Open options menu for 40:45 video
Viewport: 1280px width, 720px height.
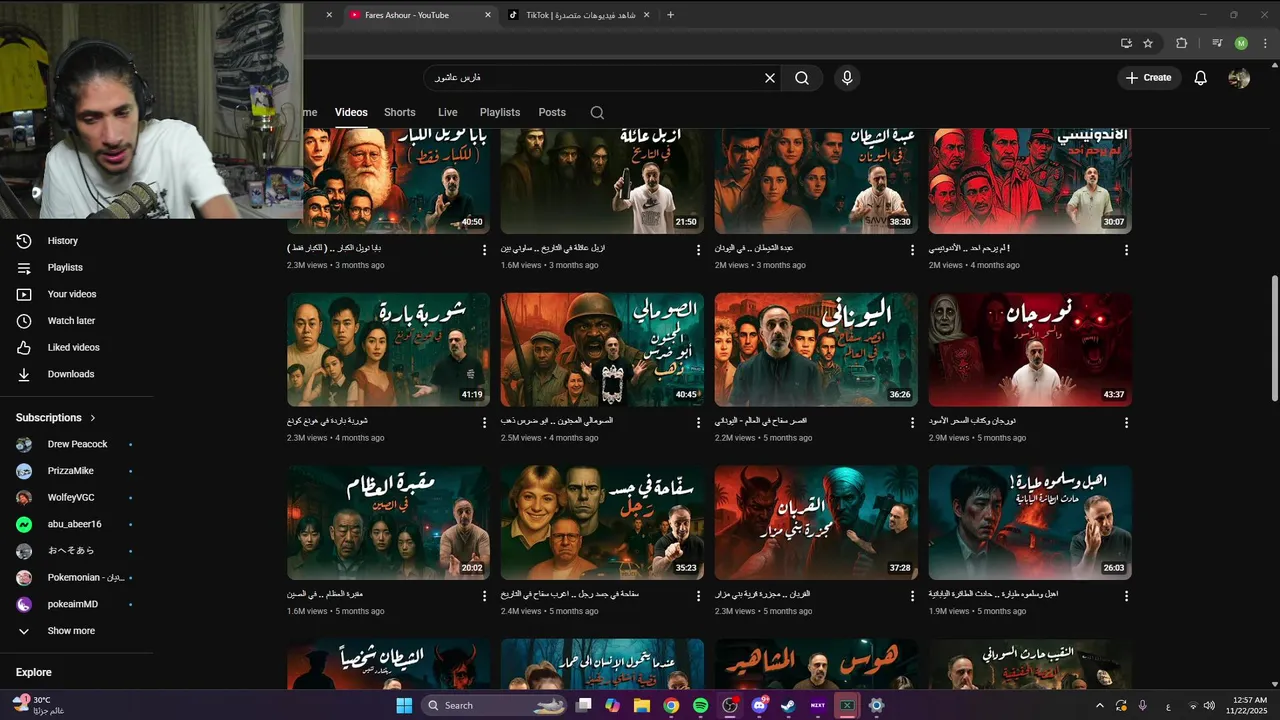click(x=698, y=423)
